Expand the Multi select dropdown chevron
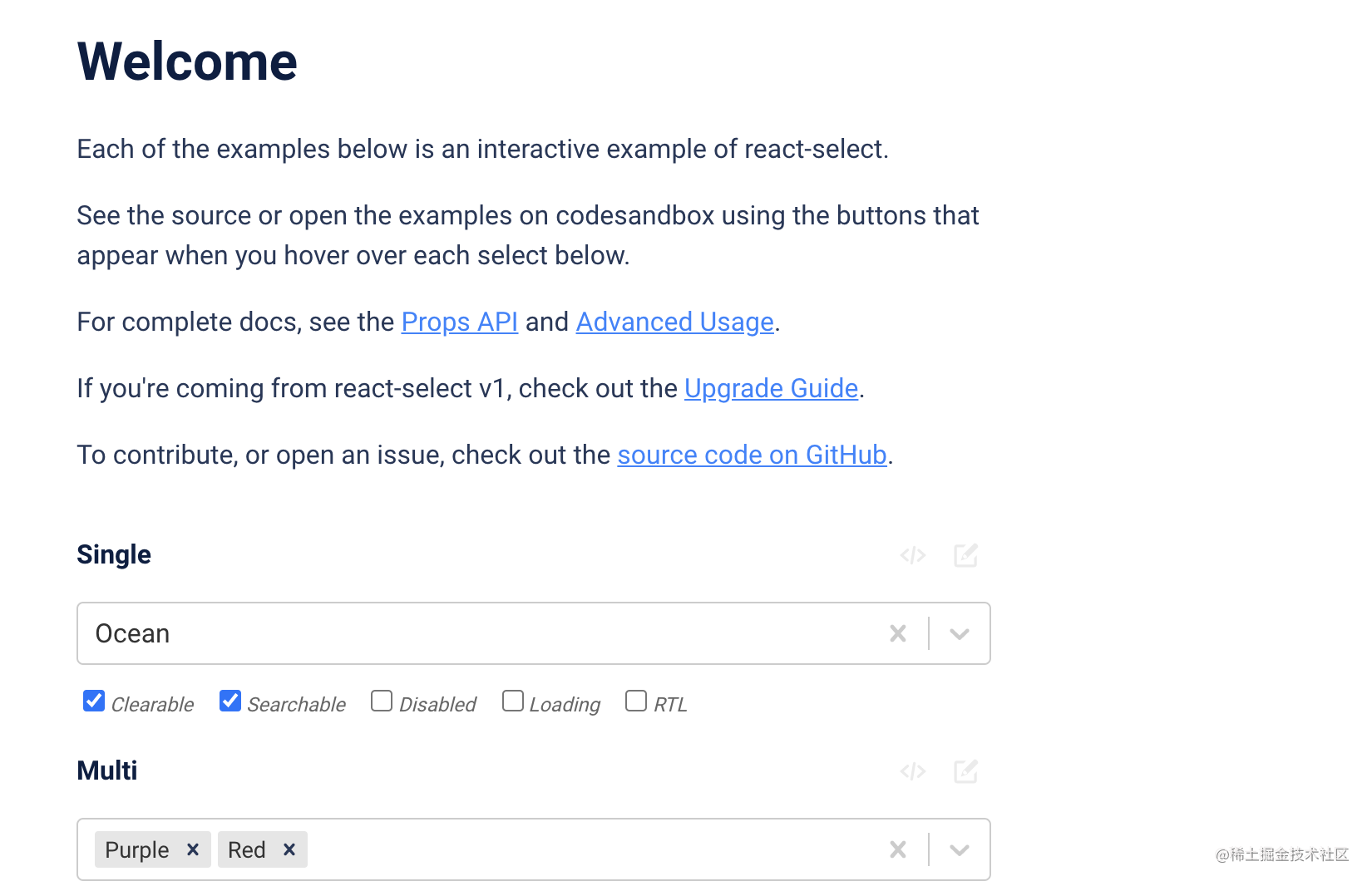1372x886 pixels. (960, 850)
